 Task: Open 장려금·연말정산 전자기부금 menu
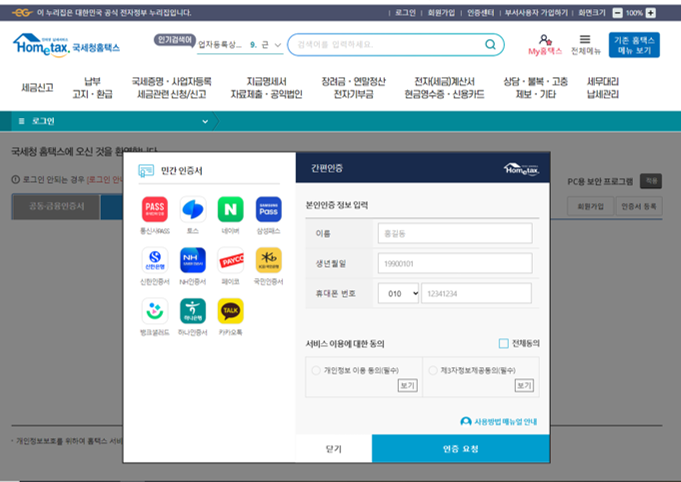(x=353, y=88)
